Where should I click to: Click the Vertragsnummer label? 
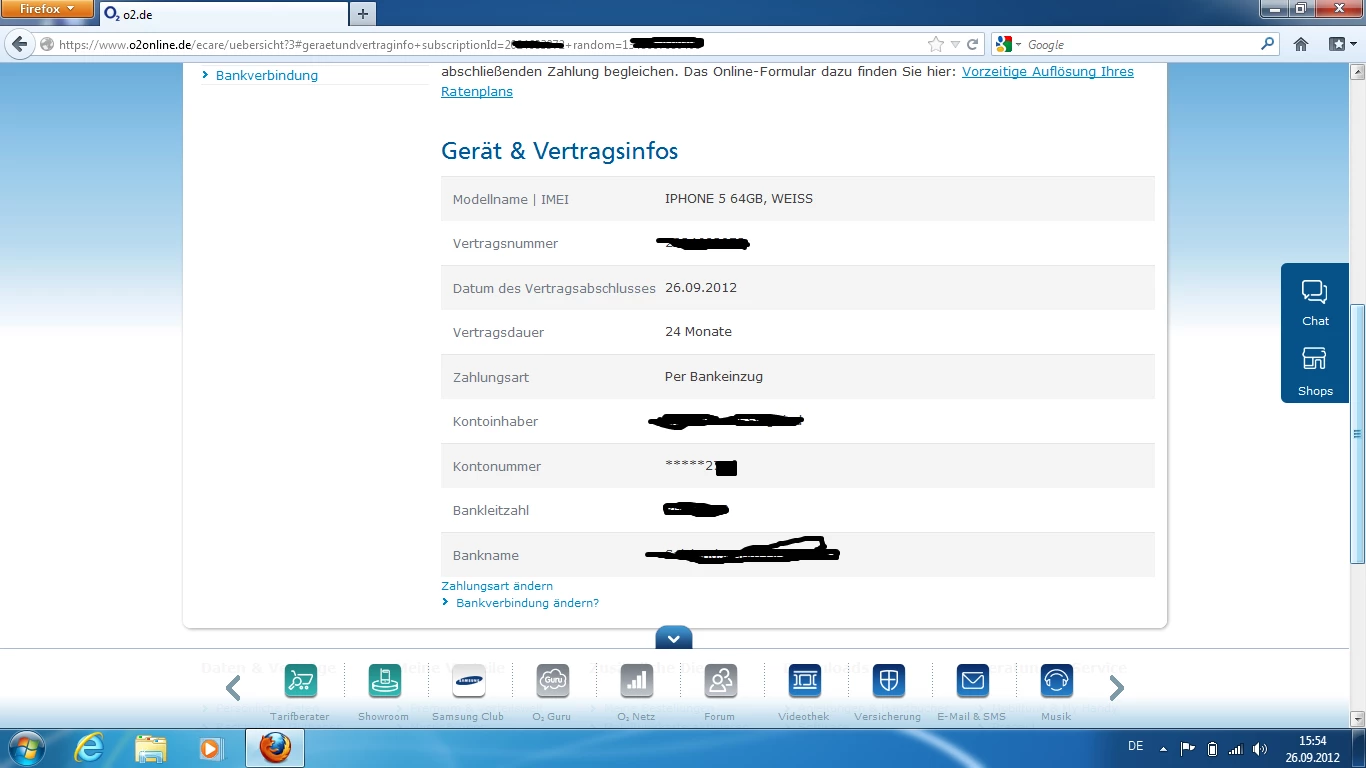(505, 244)
